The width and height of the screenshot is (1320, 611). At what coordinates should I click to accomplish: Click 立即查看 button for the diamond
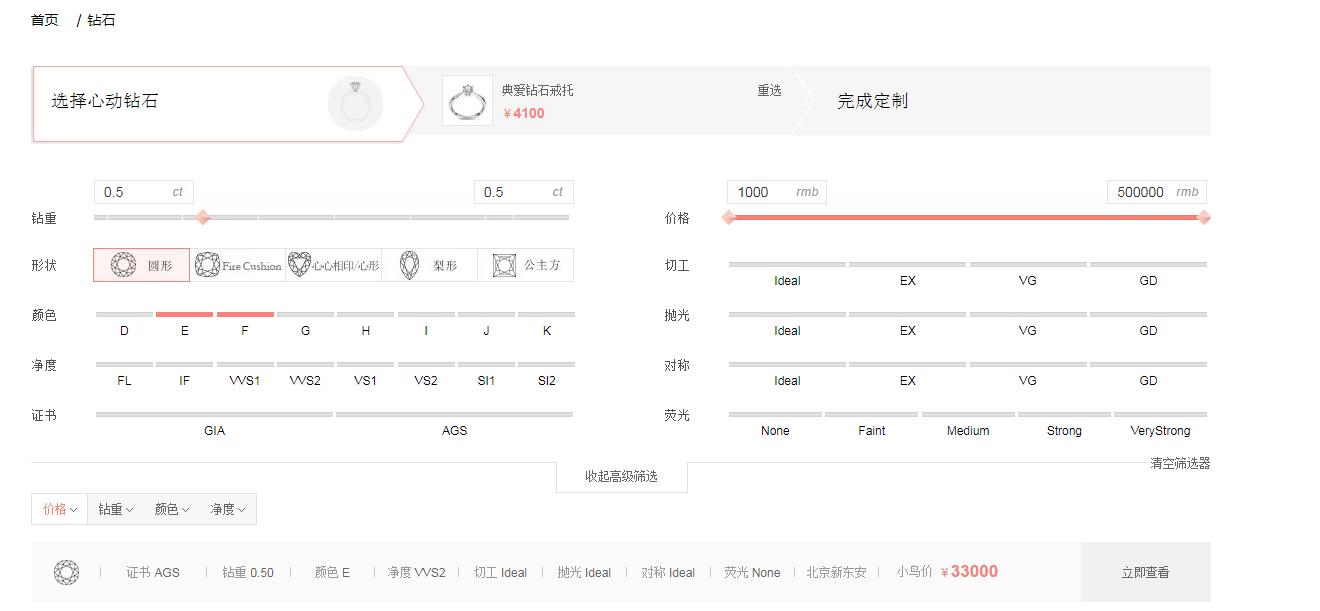(1145, 572)
